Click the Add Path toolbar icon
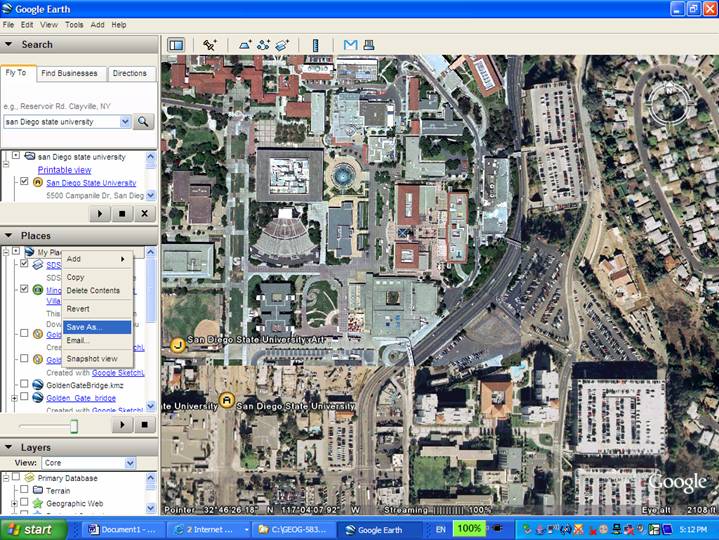719x540 pixels. tap(263, 45)
